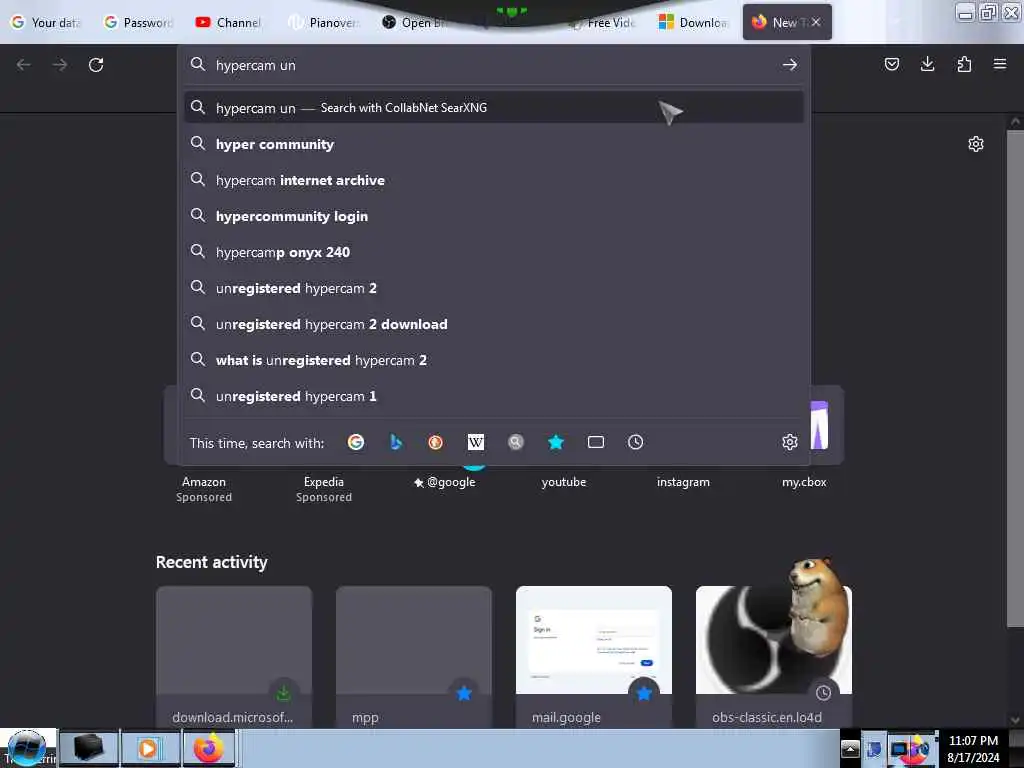This screenshot has height=768, width=1024.
Task: Open the Downloads panel icon
Action: point(927,64)
